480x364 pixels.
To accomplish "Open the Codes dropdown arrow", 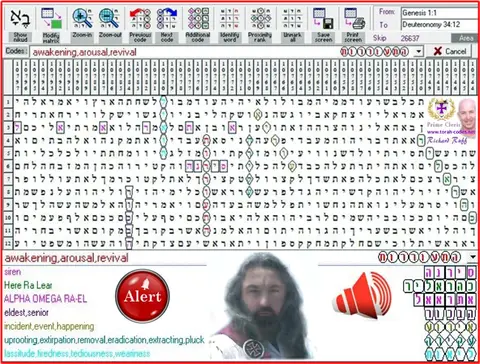I will (x=419, y=52).
